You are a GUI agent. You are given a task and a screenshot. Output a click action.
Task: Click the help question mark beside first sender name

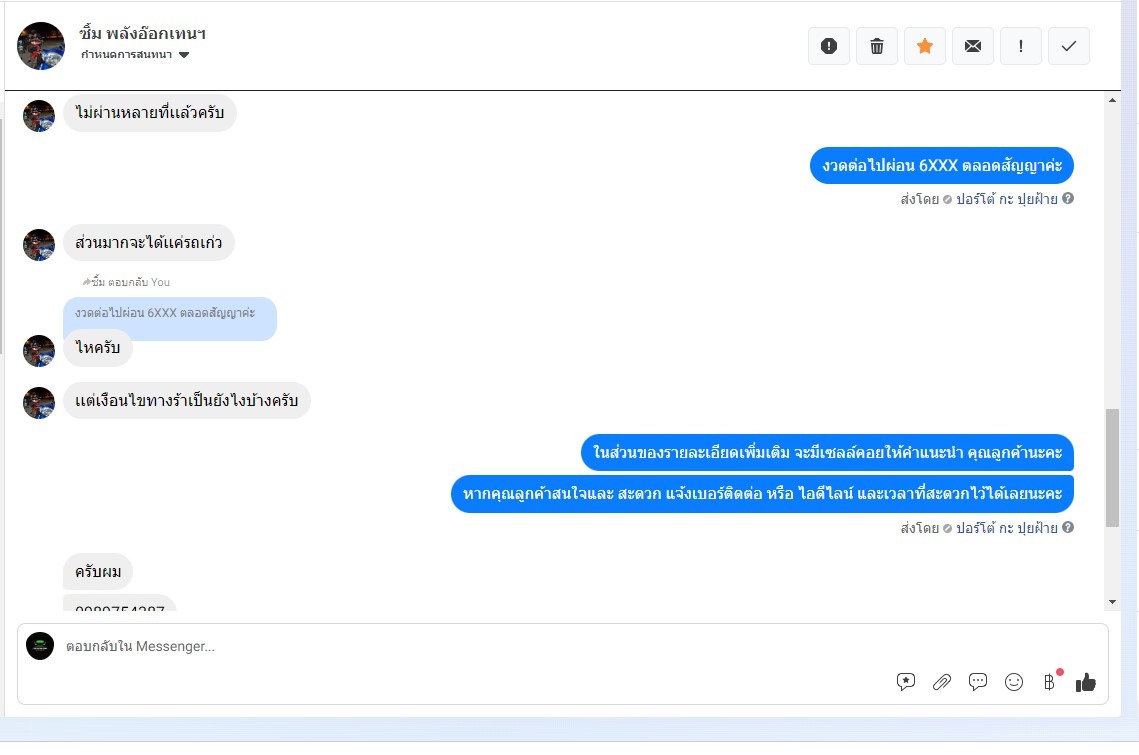(1068, 198)
